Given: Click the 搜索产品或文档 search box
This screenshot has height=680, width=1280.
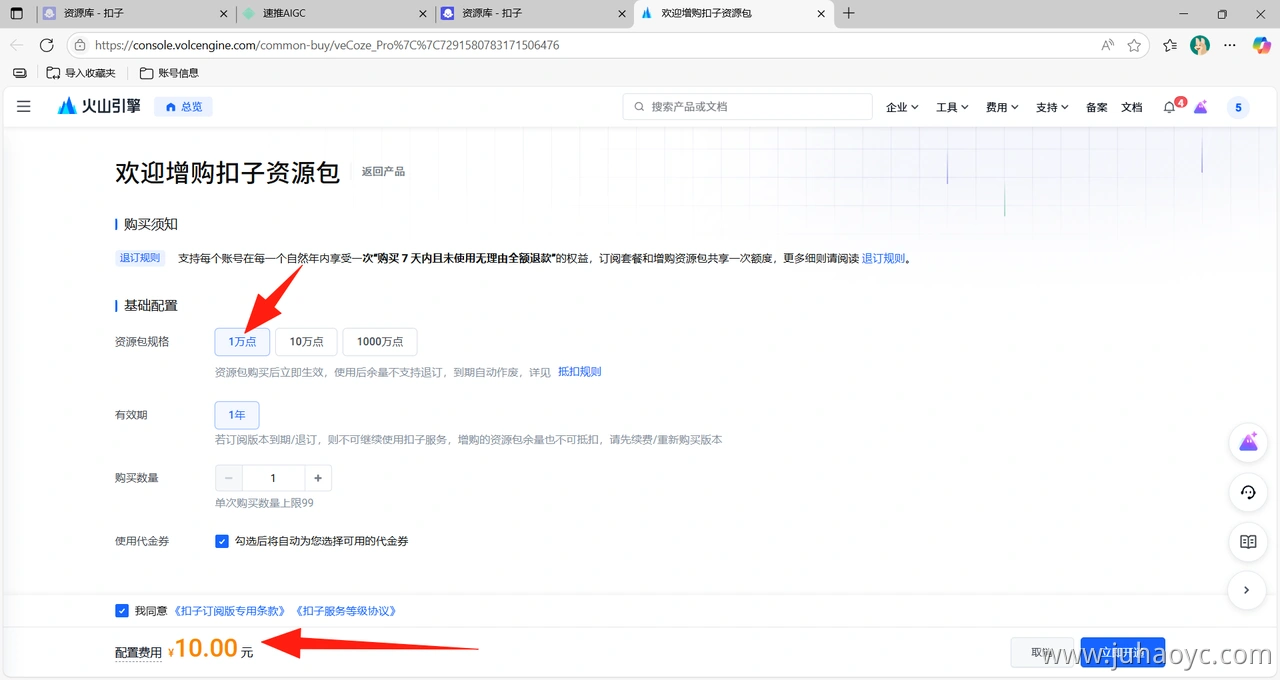Looking at the screenshot, I should pyautogui.click(x=748, y=107).
